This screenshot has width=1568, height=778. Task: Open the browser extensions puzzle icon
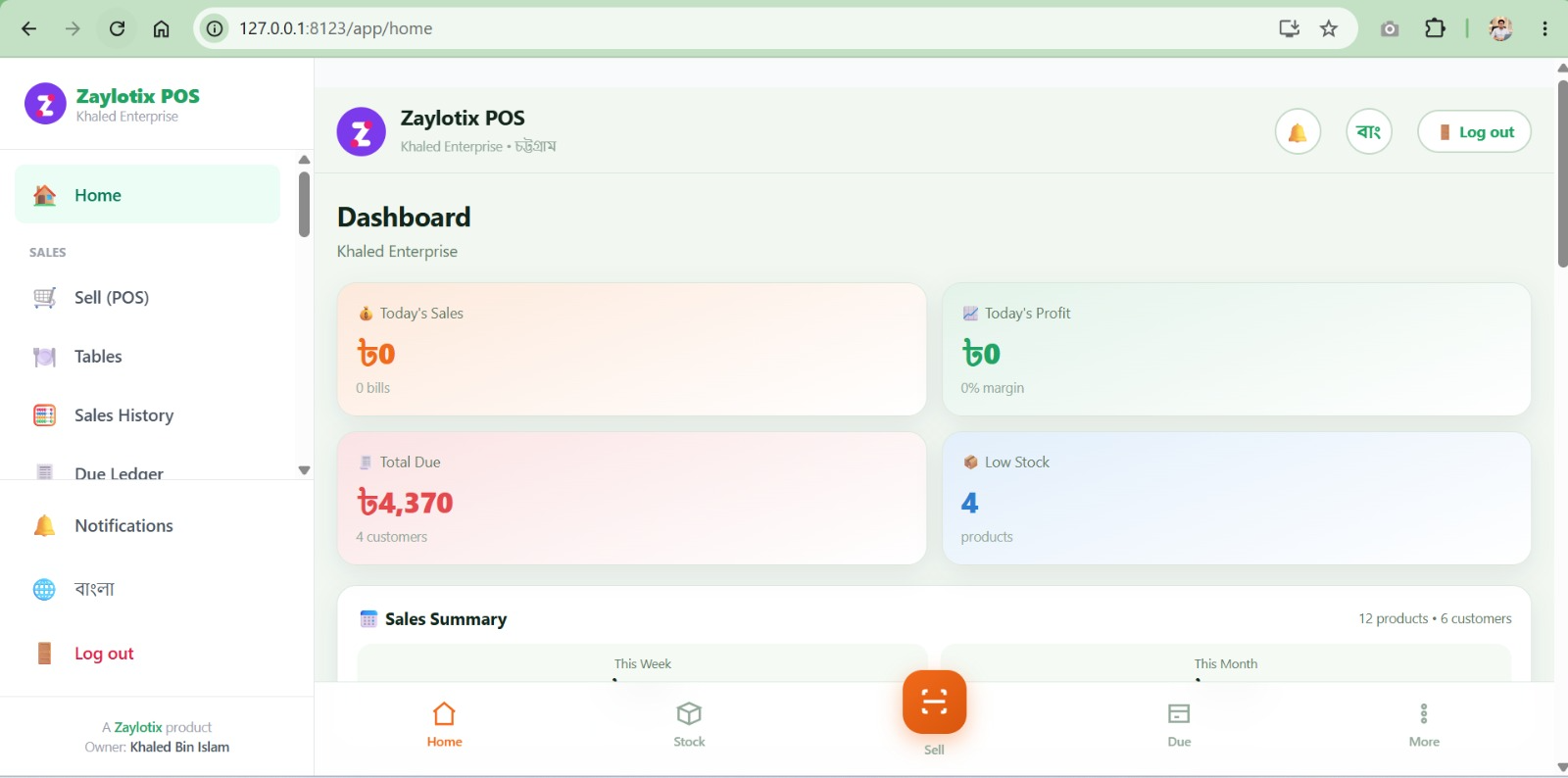pyautogui.click(x=1435, y=28)
